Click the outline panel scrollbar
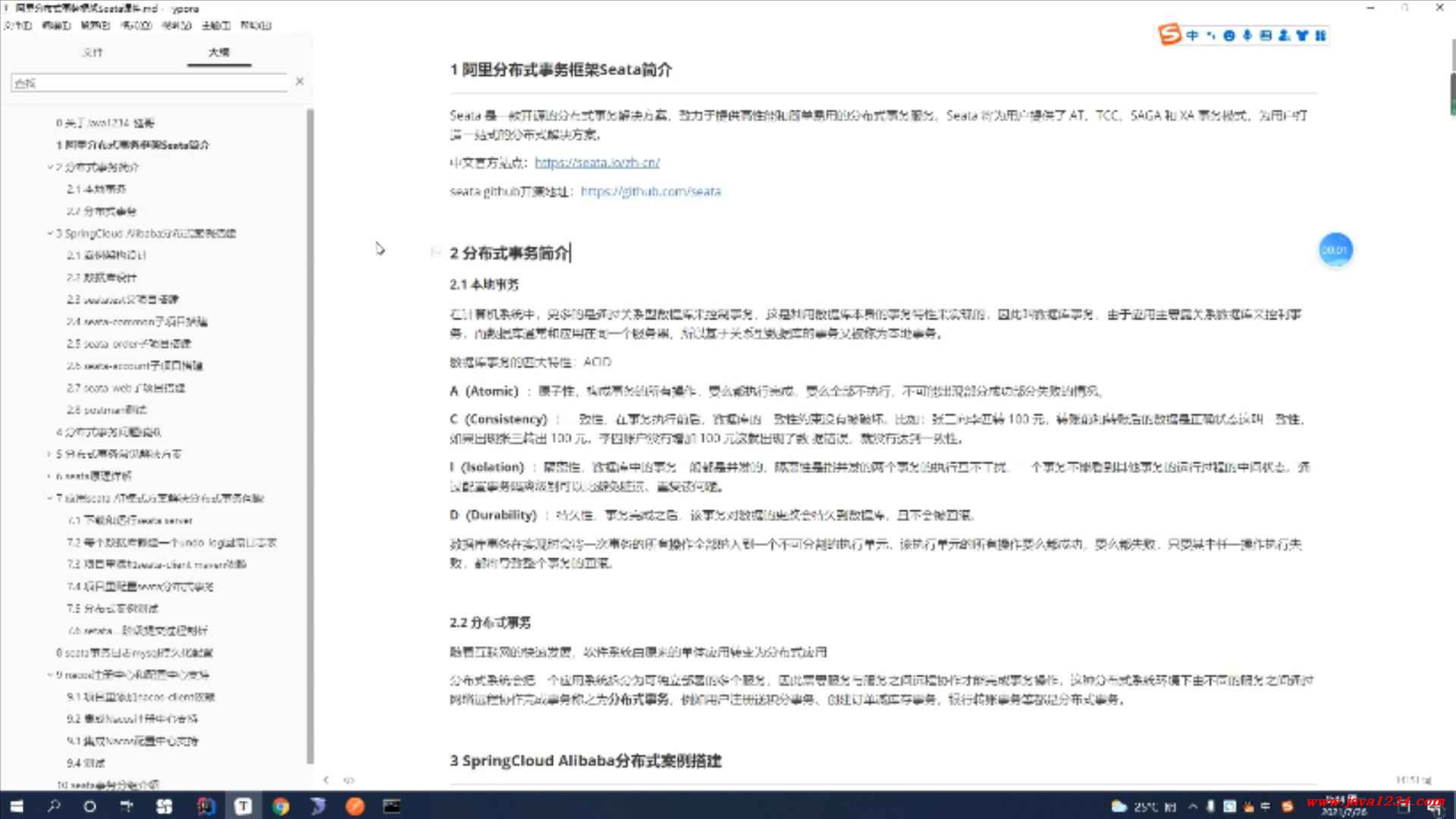The height and width of the screenshot is (819, 1456). click(309, 436)
